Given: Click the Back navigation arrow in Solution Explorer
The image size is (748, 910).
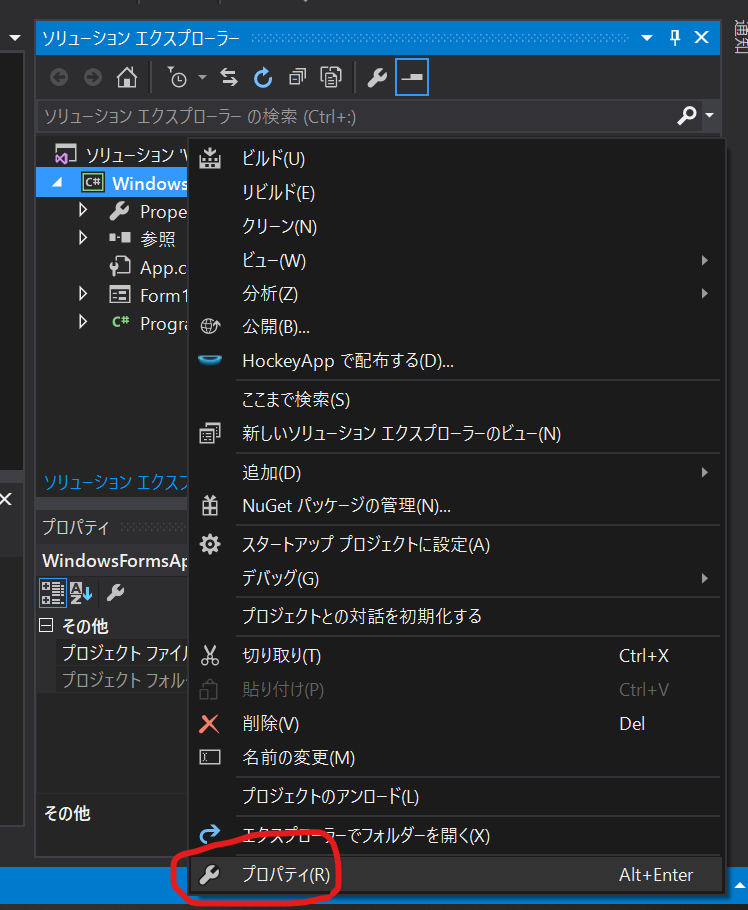Looking at the screenshot, I should point(59,77).
